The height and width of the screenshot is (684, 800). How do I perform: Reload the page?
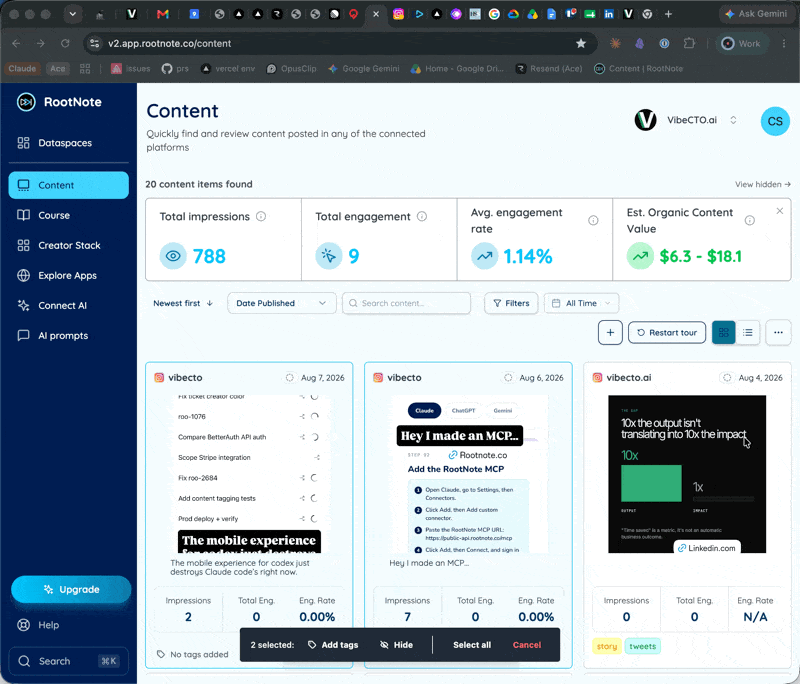(65, 43)
